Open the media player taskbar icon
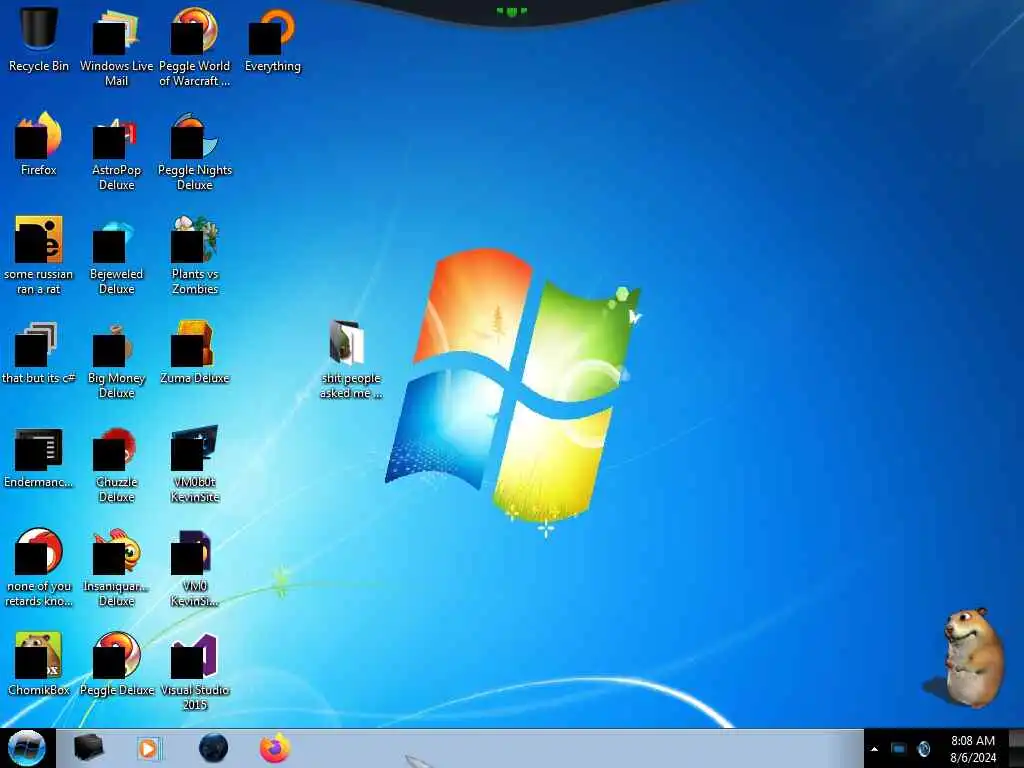The width and height of the screenshot is (1024, 768). tap(149, 748)
